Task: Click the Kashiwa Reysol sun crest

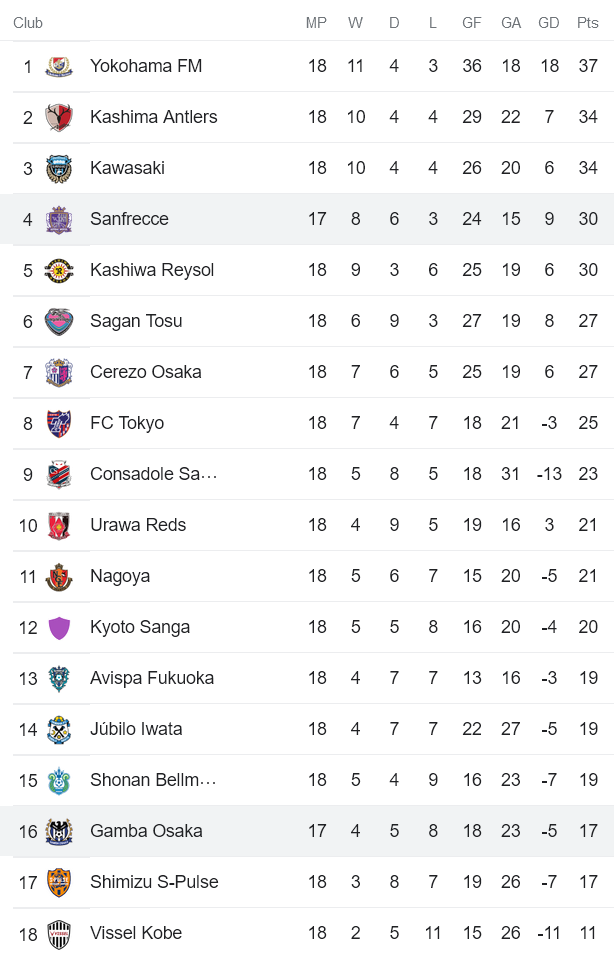Action: point(58,269)
